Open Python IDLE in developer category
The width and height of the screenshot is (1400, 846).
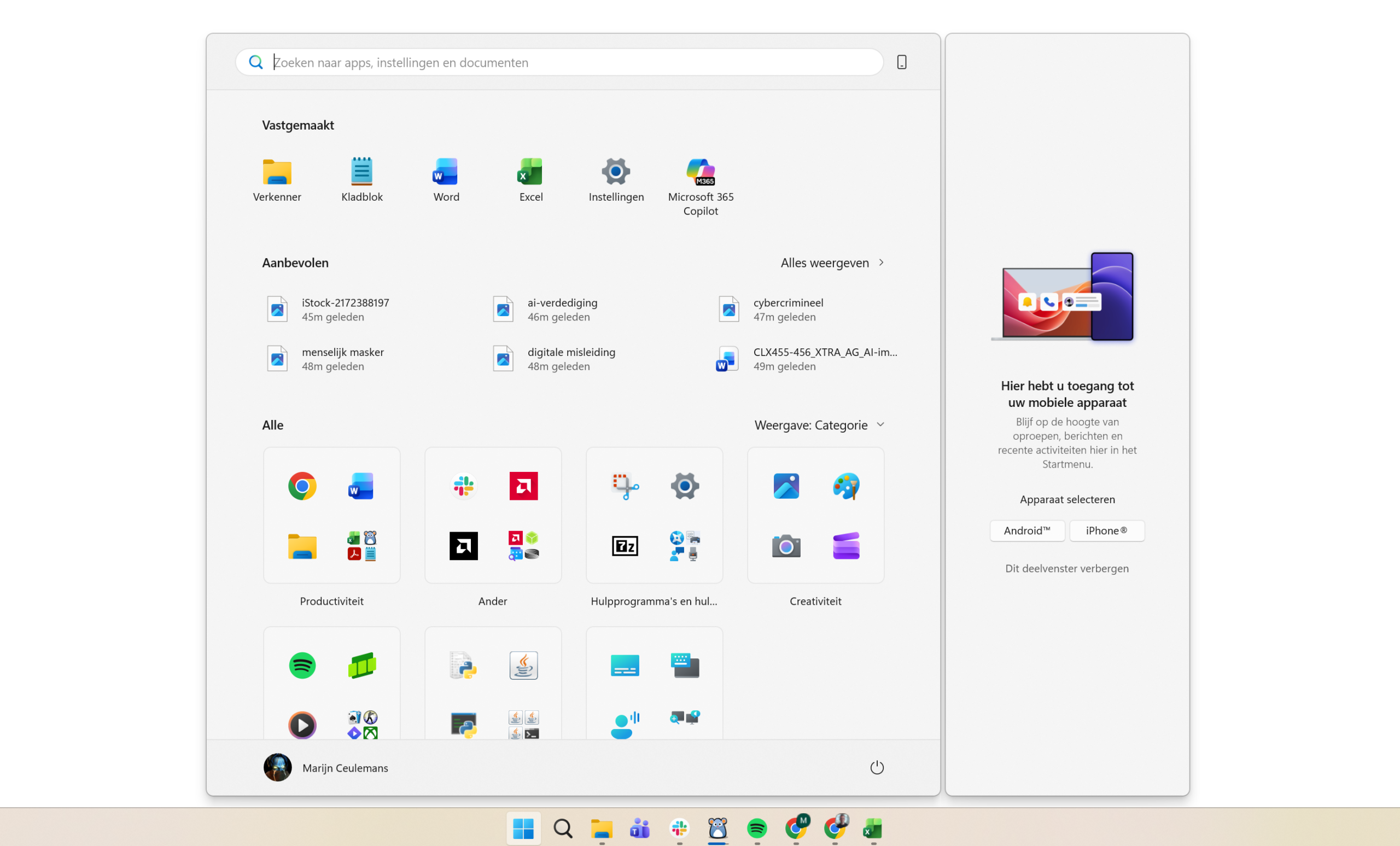(463, 666)
